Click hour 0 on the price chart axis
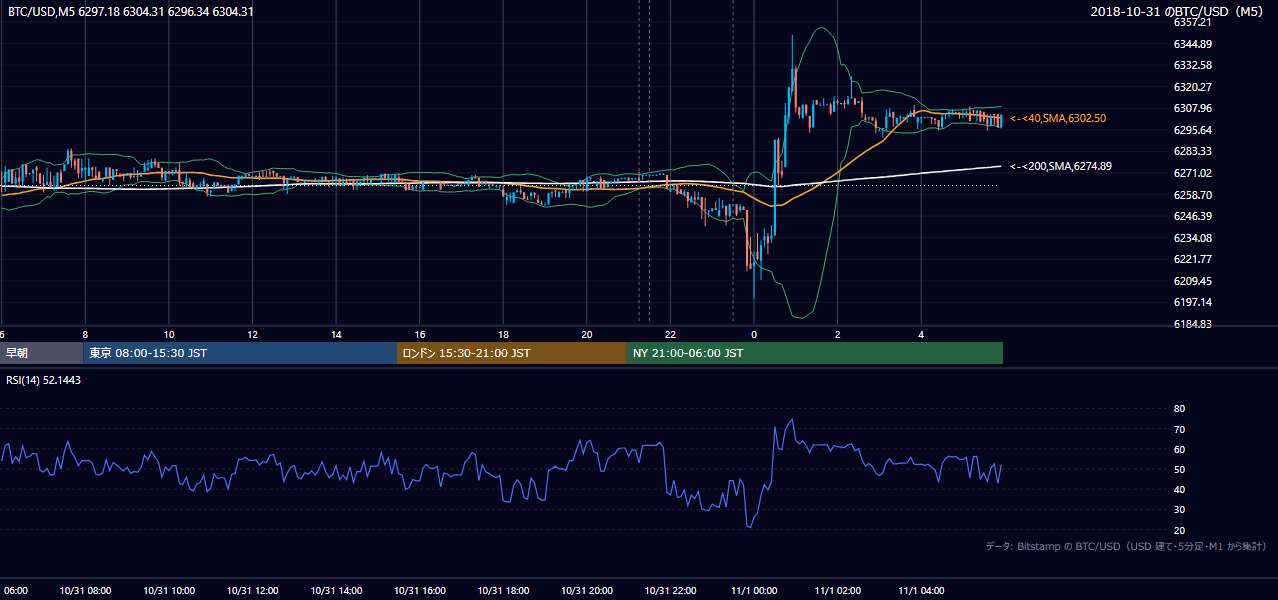Image resolution: width=1278 pixels, height=600 pixels. (x=754, y=334)
